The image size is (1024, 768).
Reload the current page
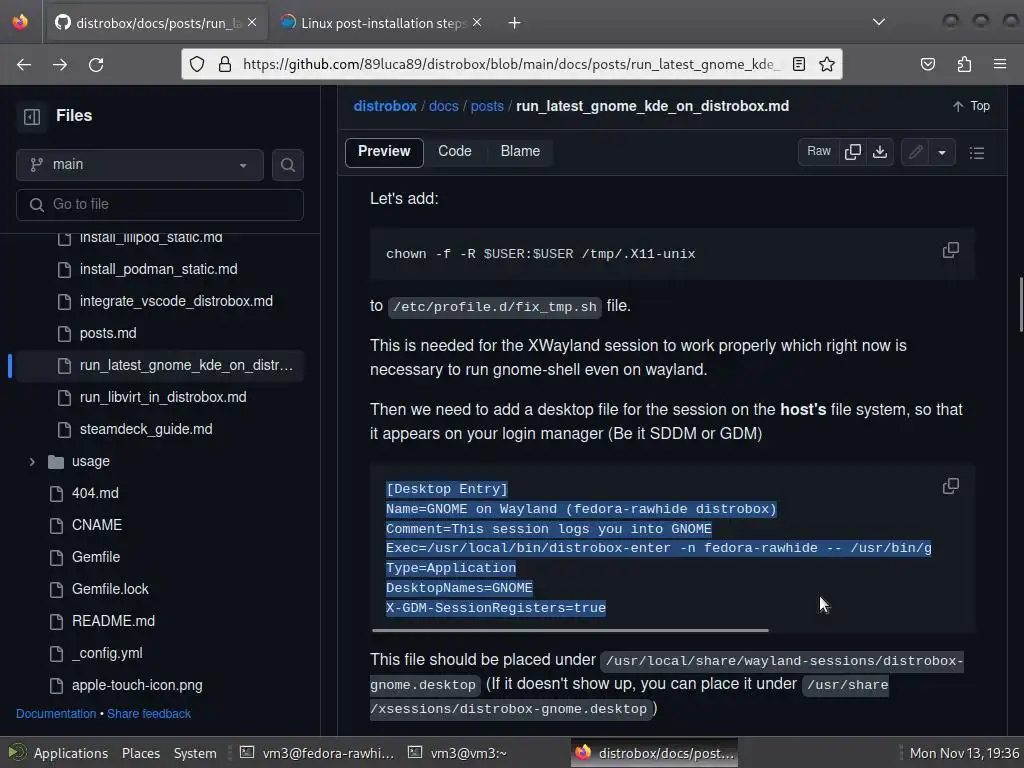[x=96, y=65]
